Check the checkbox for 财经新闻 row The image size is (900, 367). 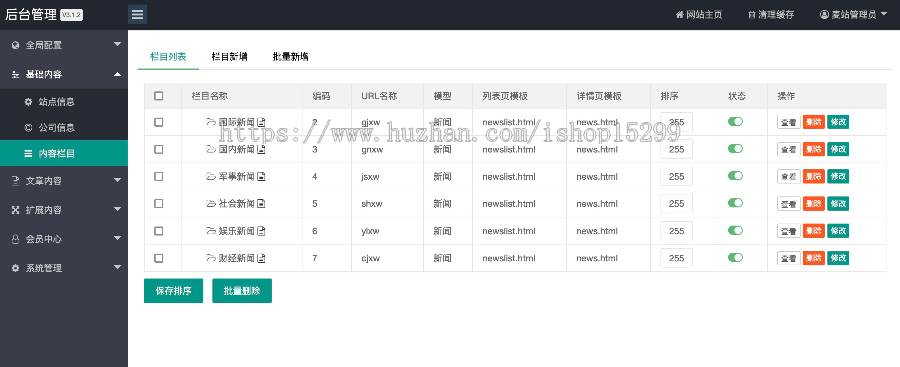159,258
